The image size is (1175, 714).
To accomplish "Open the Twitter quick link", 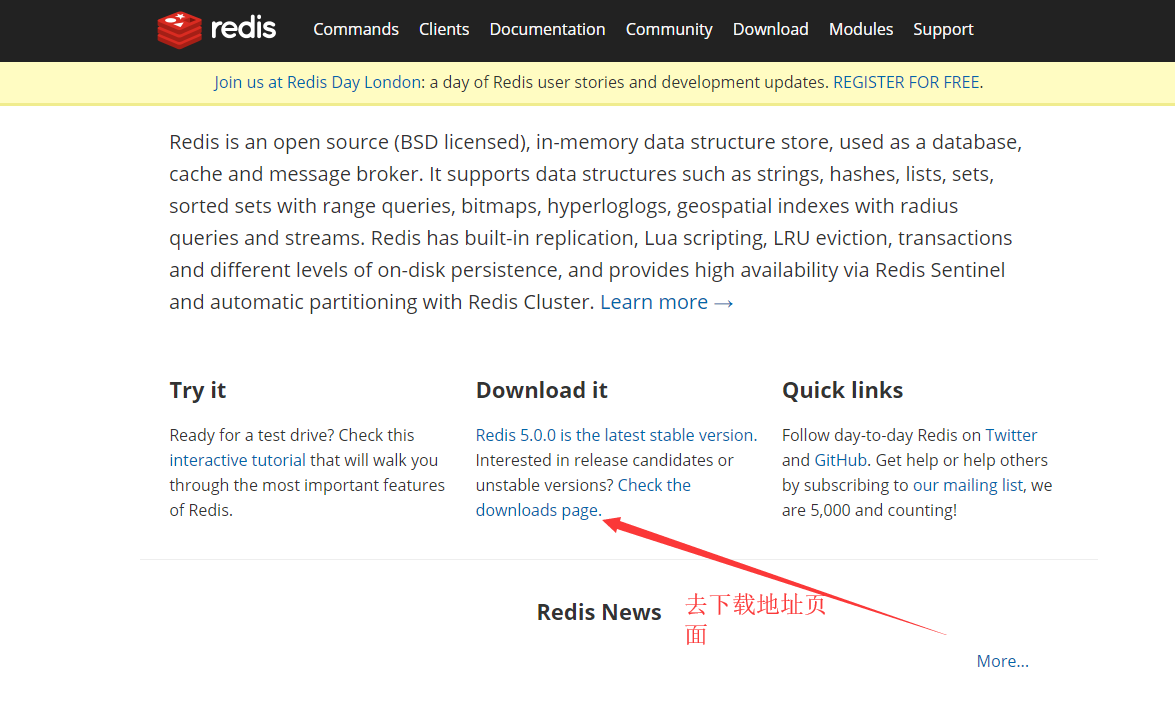I will (x=1011, y=435).
